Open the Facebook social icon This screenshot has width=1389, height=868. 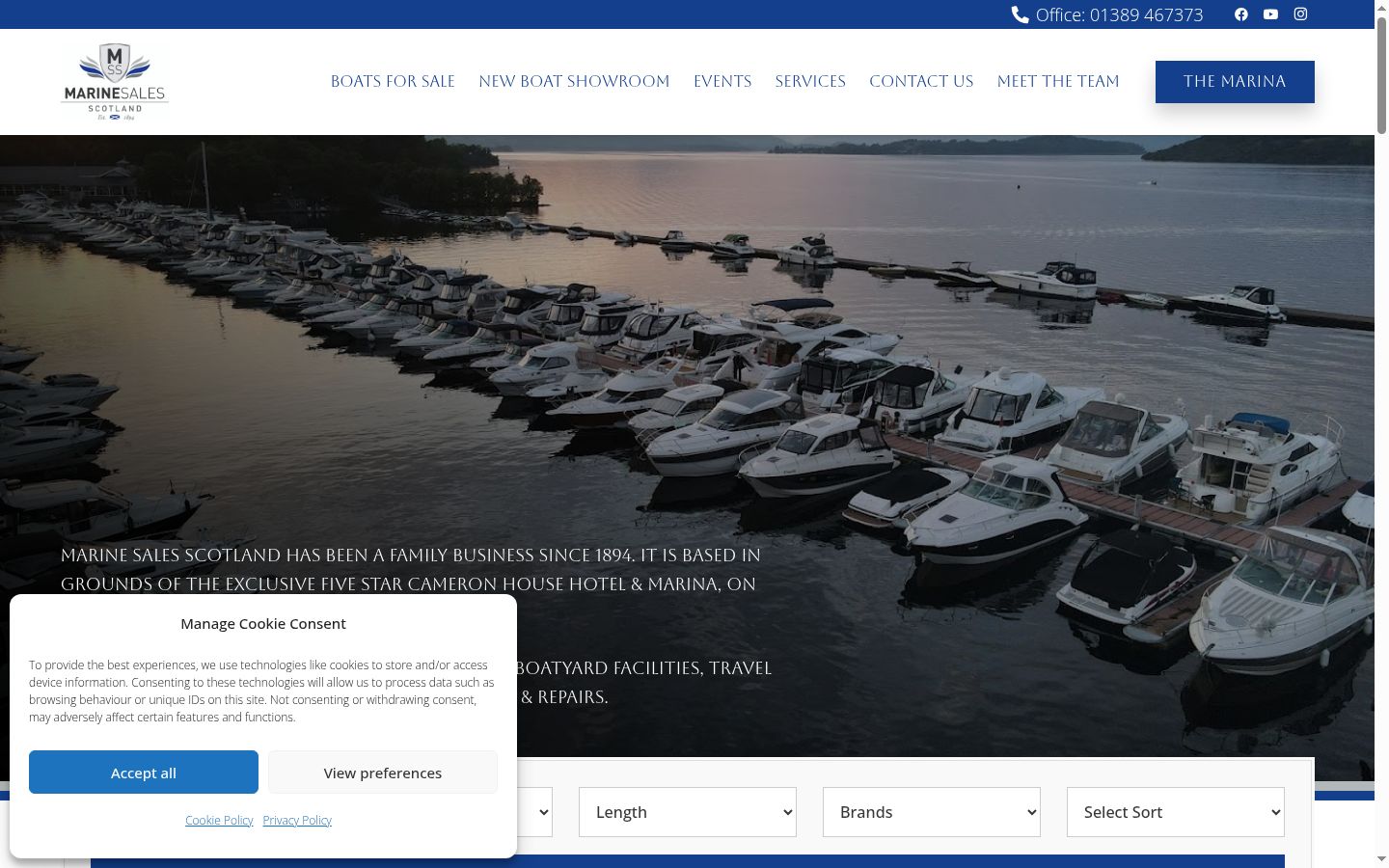tap(1241, 14)
